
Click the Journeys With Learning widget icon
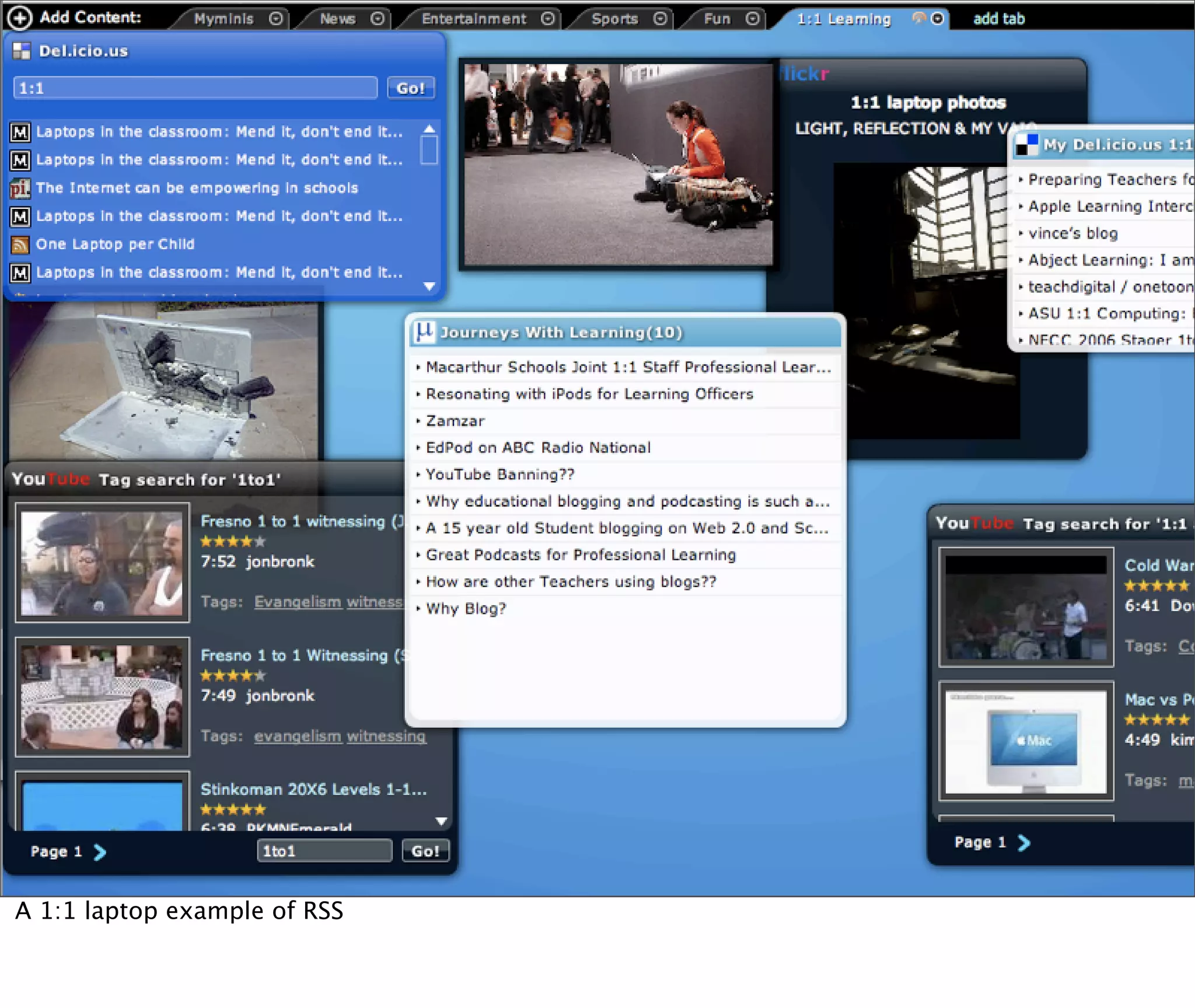(x=424, y=332)
